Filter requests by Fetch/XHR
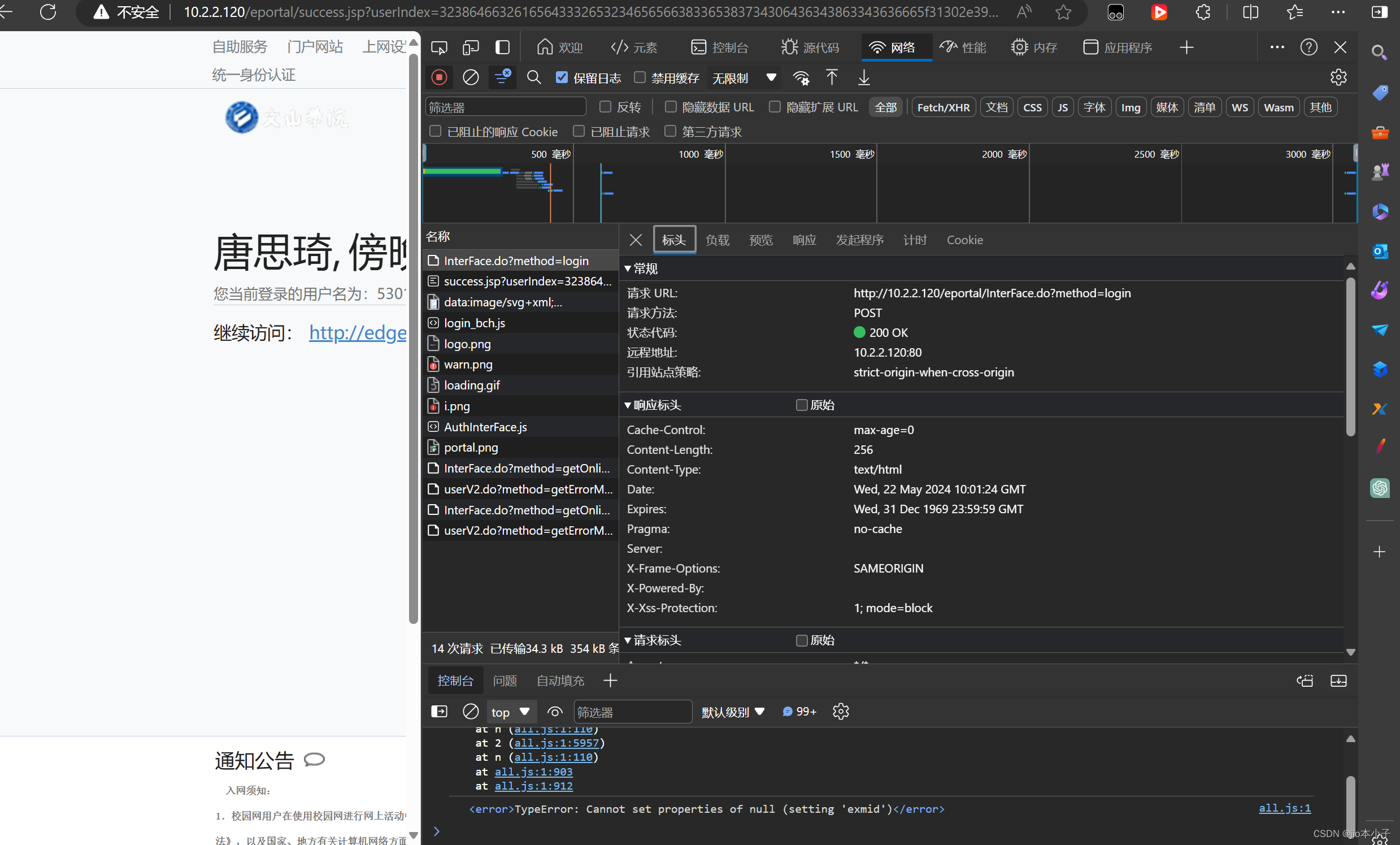This screenshot has width=1400, height=845. click(x=943, y=107)
